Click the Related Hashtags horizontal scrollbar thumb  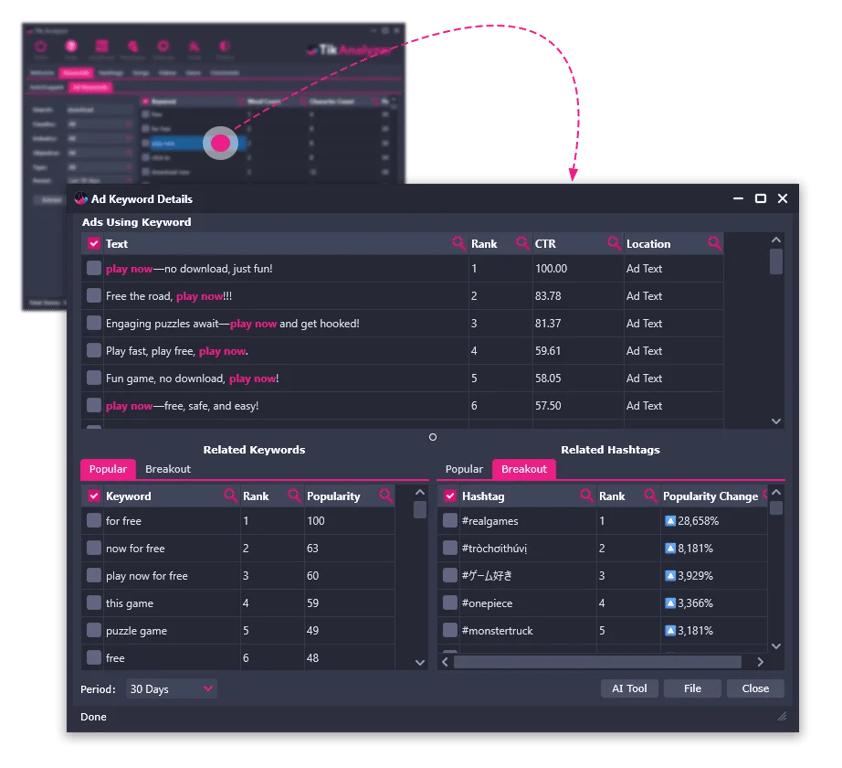[x=598, y=662]
